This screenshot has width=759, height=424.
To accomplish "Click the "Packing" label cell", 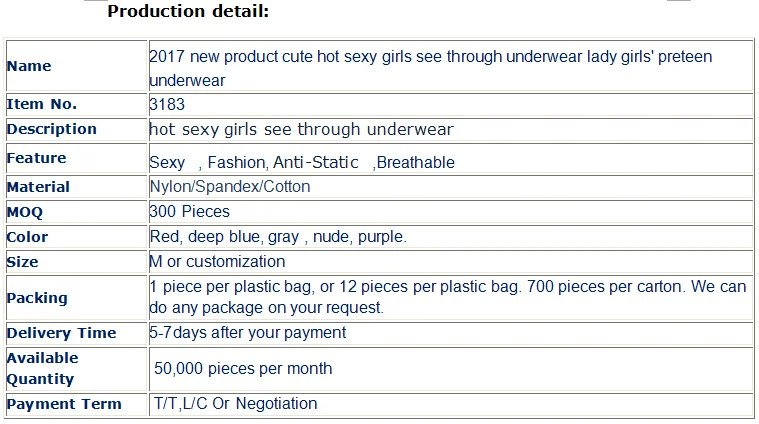I will click(37, 298).
